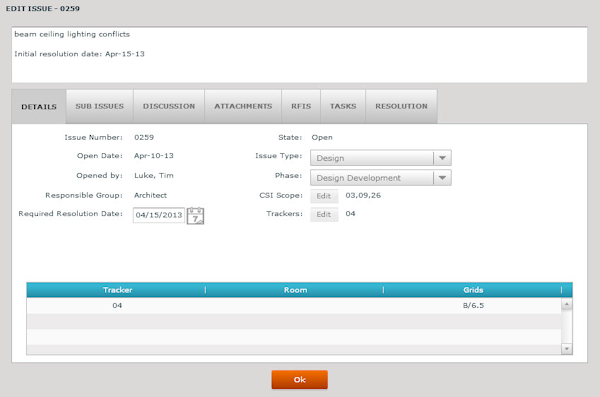Switch to the Tasks tab

point(343,106)
